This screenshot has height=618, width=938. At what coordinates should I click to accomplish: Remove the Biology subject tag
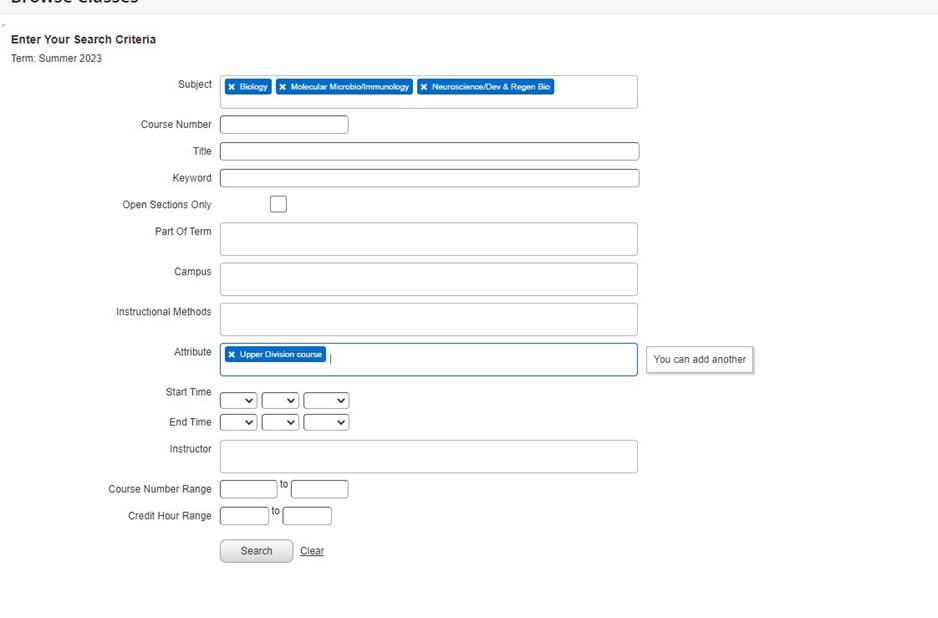pos(232,87)
